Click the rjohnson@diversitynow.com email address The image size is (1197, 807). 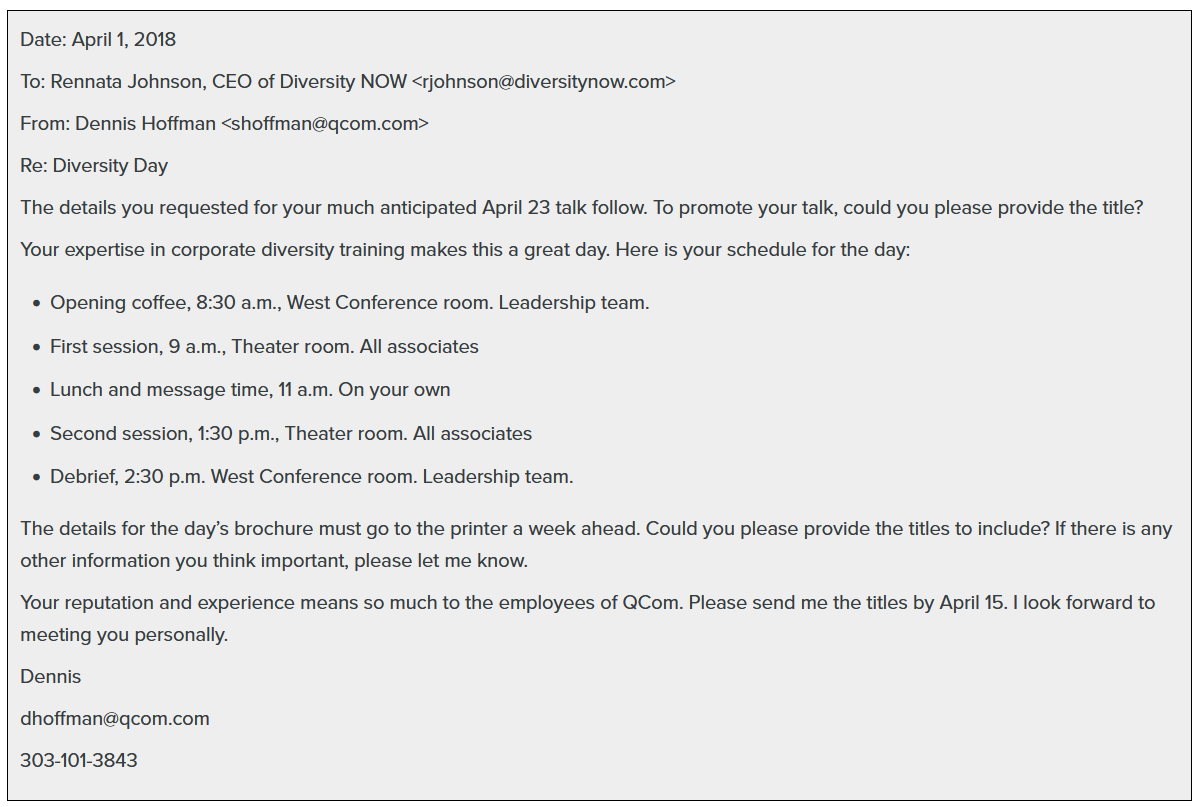click(543, 82)
